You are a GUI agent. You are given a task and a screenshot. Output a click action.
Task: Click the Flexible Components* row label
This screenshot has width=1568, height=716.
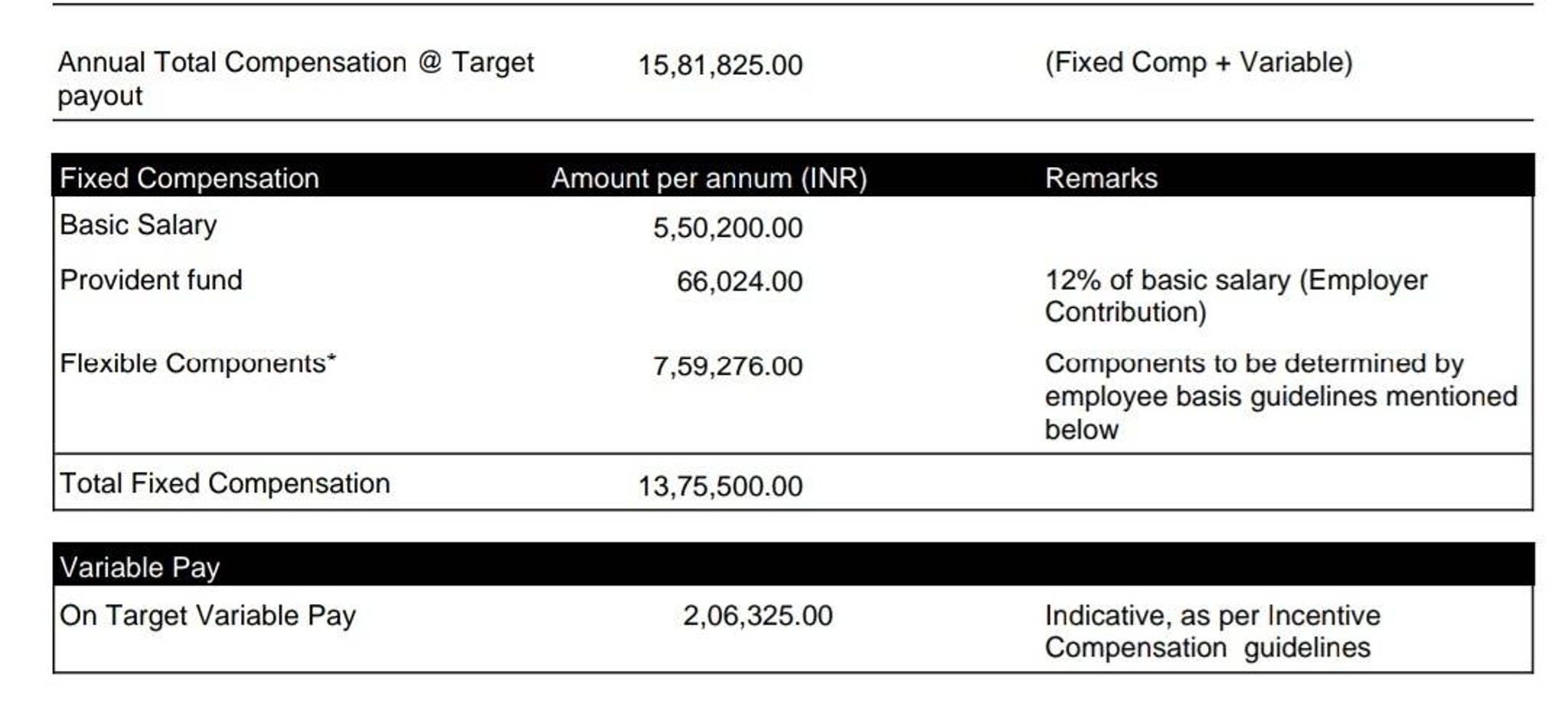198,363
